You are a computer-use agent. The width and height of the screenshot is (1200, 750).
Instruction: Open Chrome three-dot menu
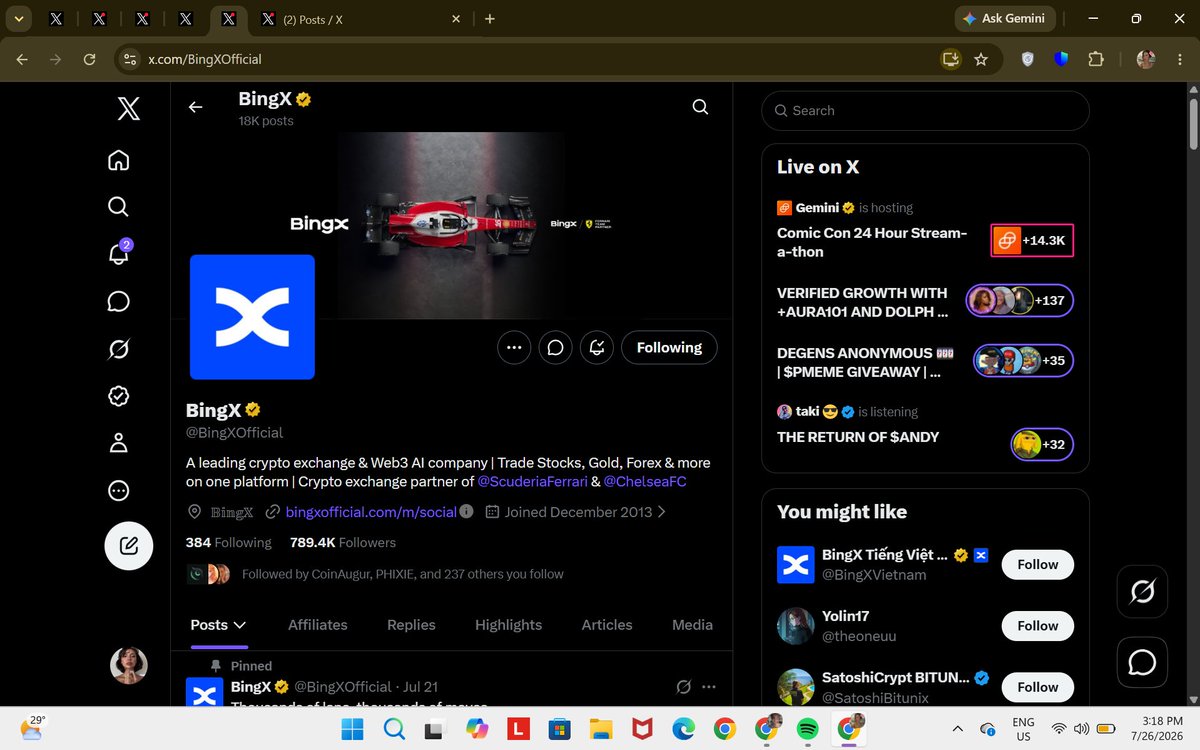1179,60
